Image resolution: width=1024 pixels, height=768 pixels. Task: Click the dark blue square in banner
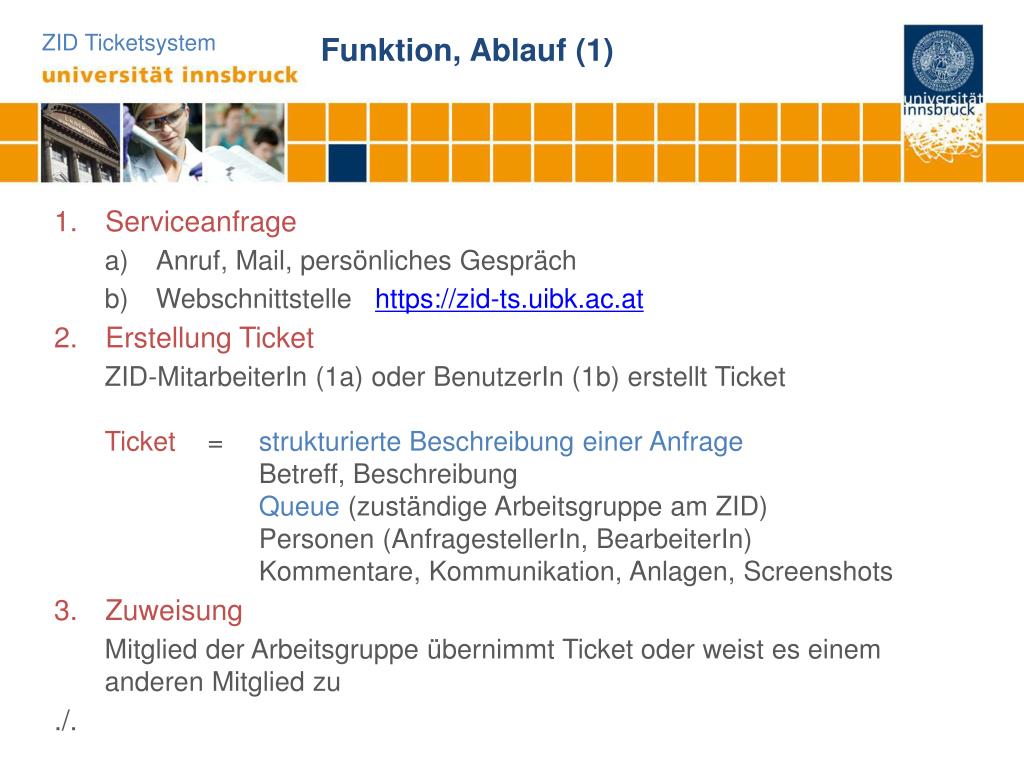[347, 163]
